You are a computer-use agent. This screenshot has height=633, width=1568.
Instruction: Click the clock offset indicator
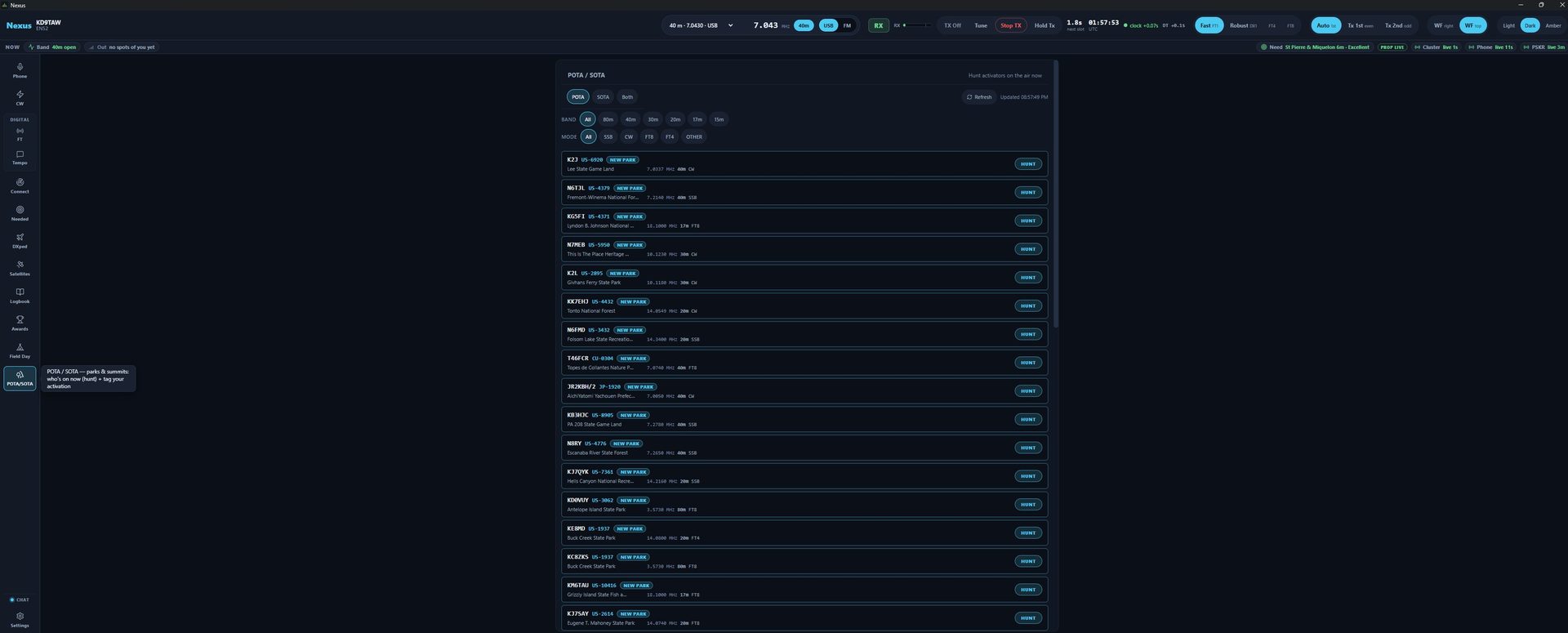click(1141, 25)
